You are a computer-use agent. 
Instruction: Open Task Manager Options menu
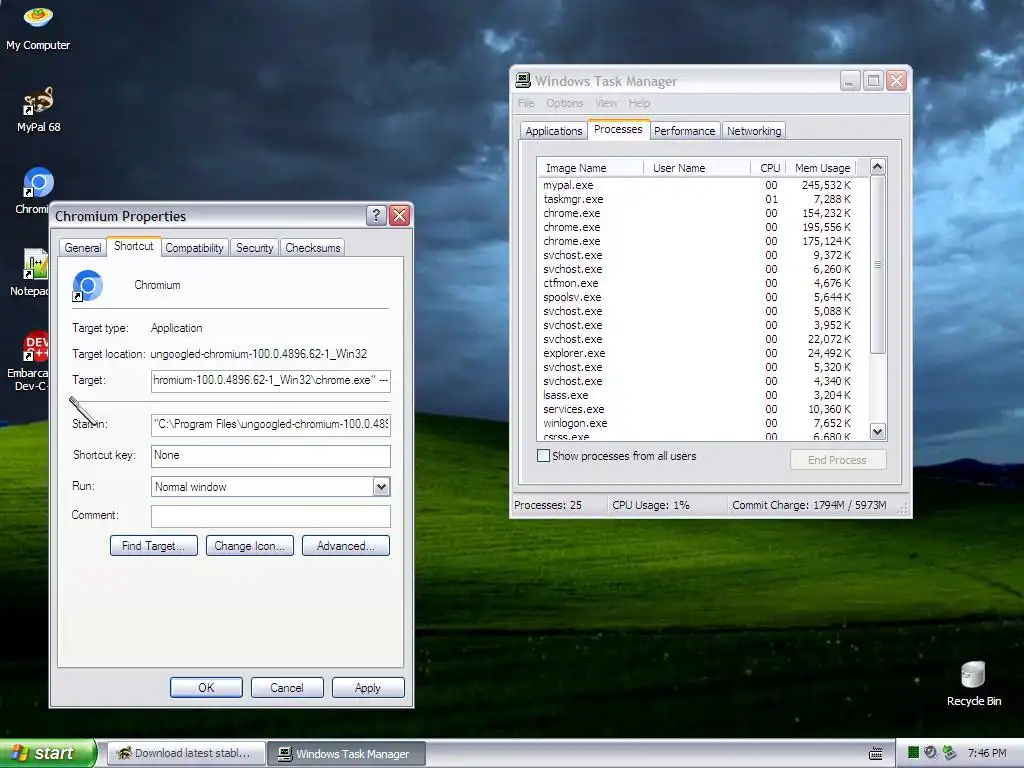564,103
